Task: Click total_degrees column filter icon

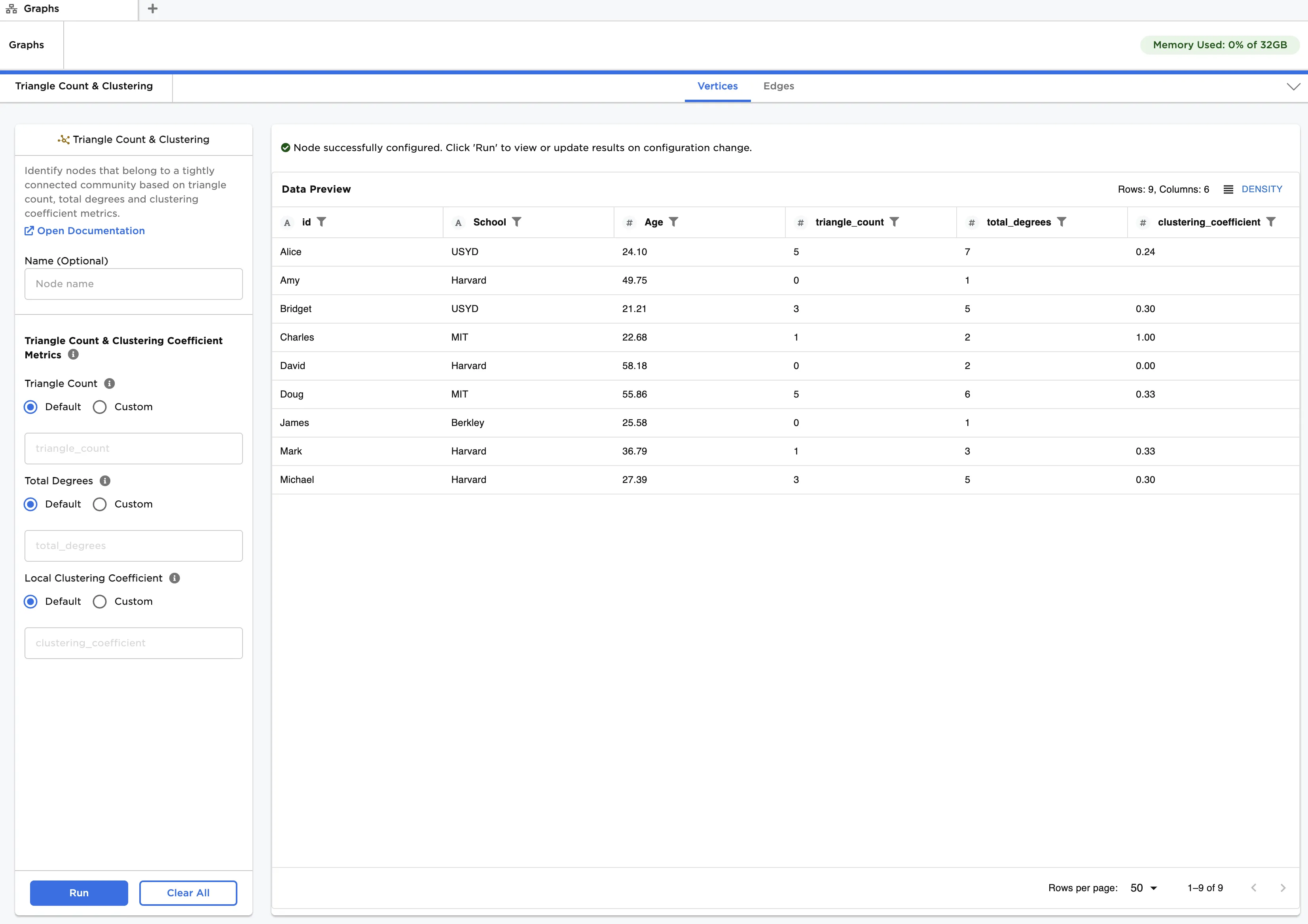Action: pyautogui.click(x=1062, y=222)
